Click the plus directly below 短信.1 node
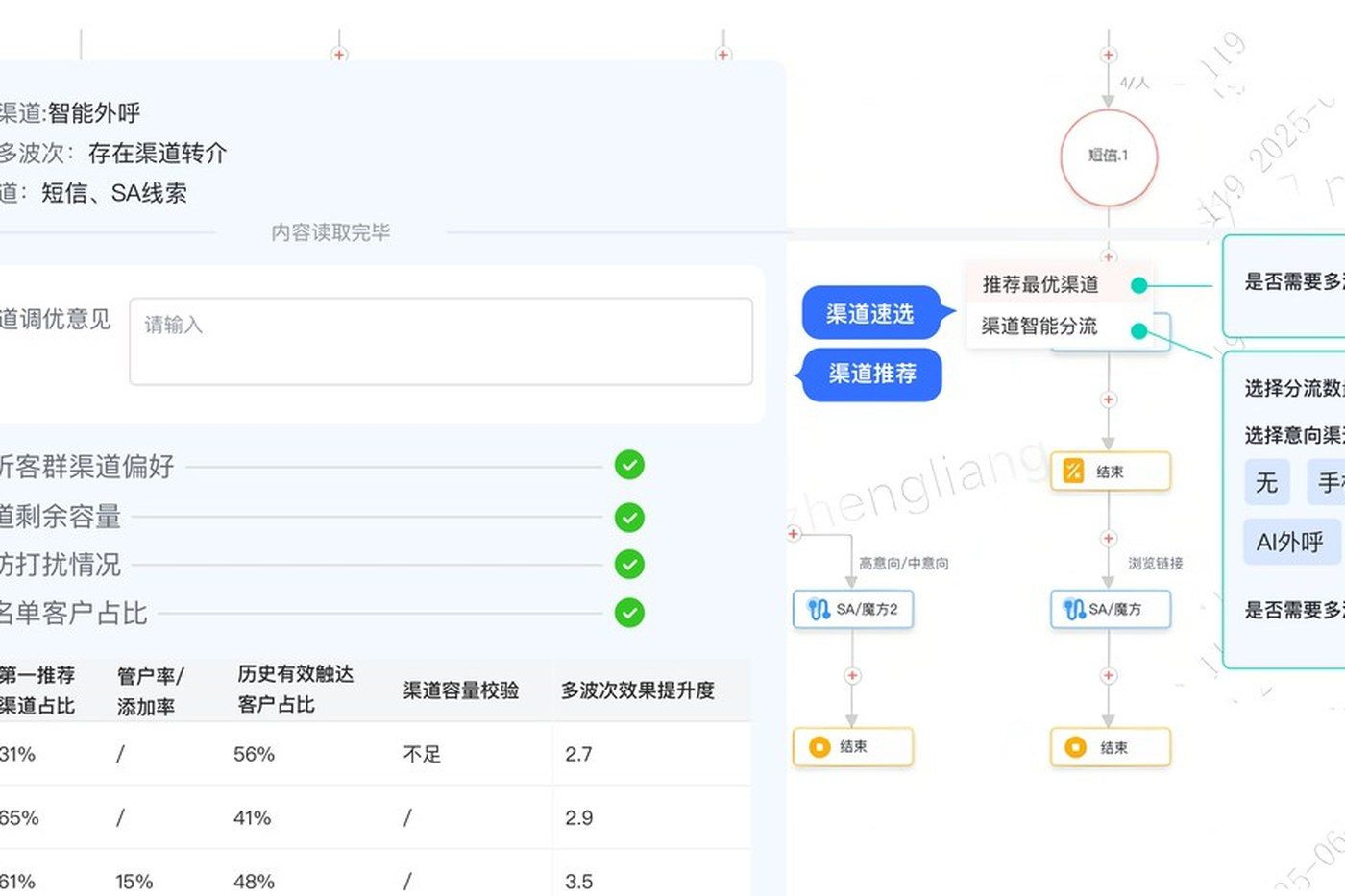The image size is (1345, 896). 1109,257
